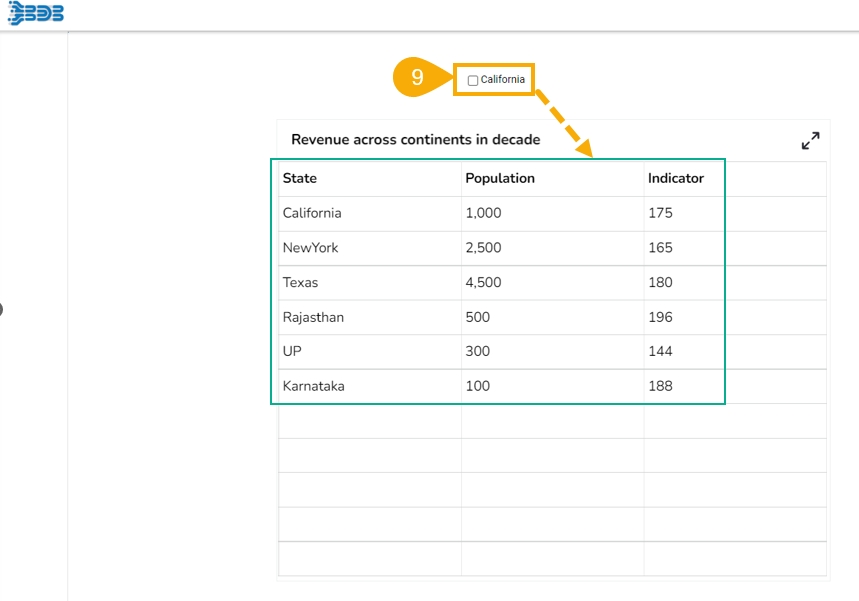Click the Indicator column header
Screen dimensions: 859x601
[x=676, y=178]
